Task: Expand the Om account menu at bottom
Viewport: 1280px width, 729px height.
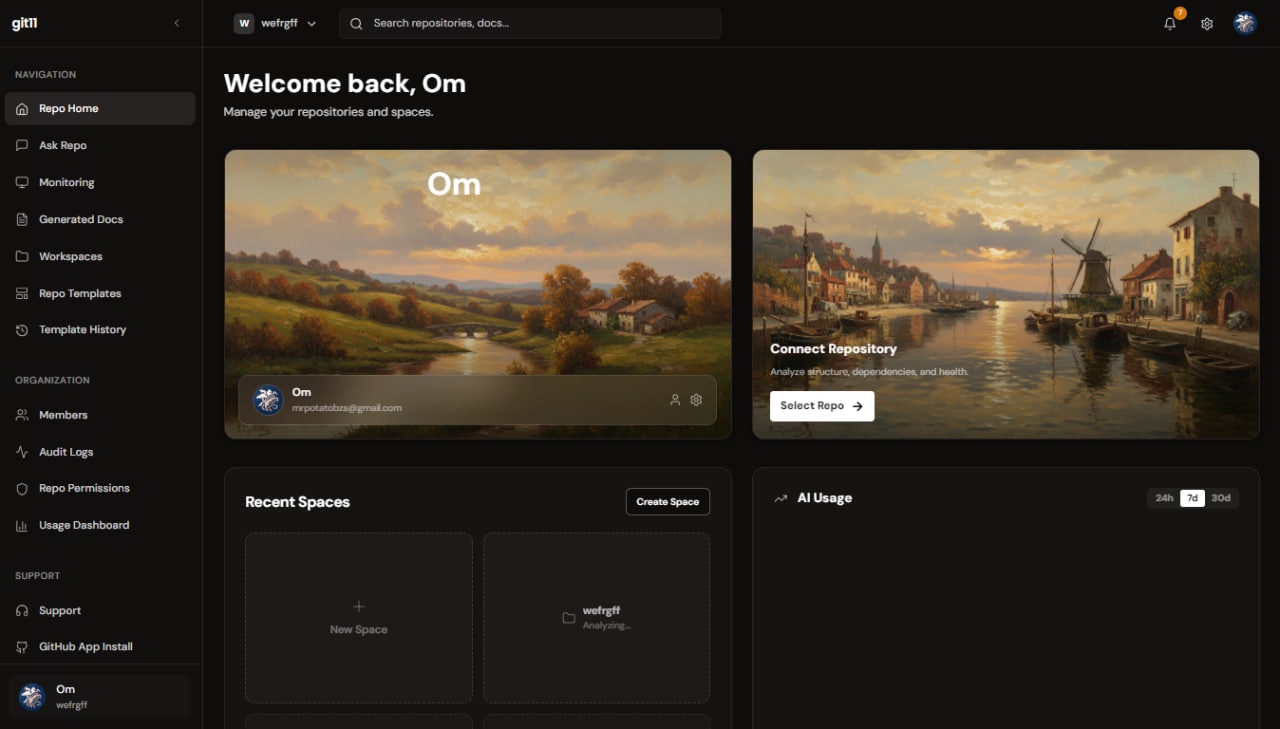Action: (x=99, y=694)
